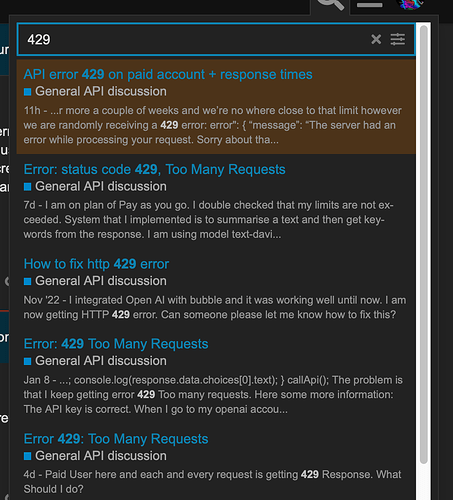
Task: Click category under 'Error: 429 Too Many Requests'
Action: tap(95, 361)
